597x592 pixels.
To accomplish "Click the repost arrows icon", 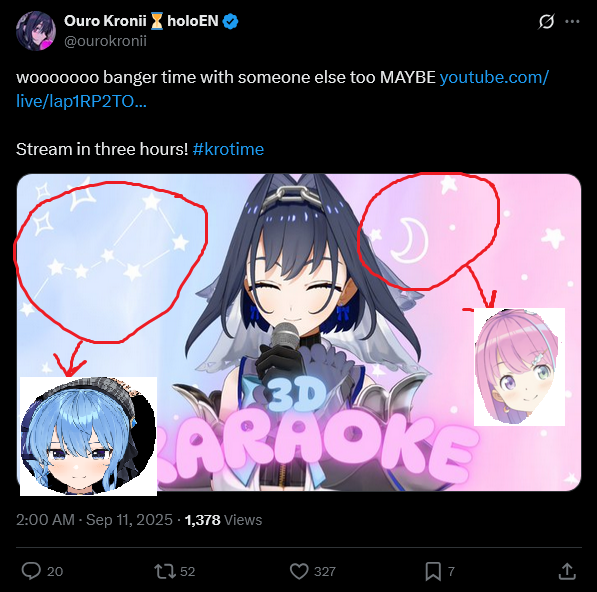I will coord(165,571).
